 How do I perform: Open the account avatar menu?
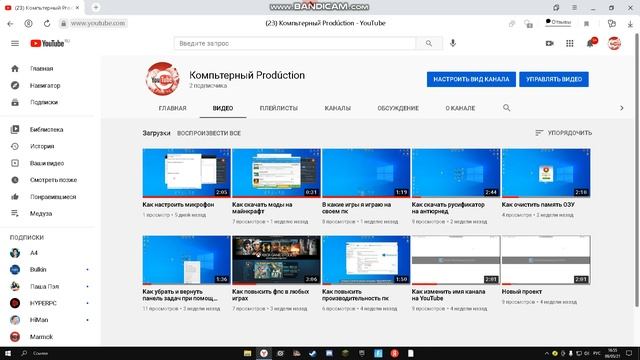(614, 43)
